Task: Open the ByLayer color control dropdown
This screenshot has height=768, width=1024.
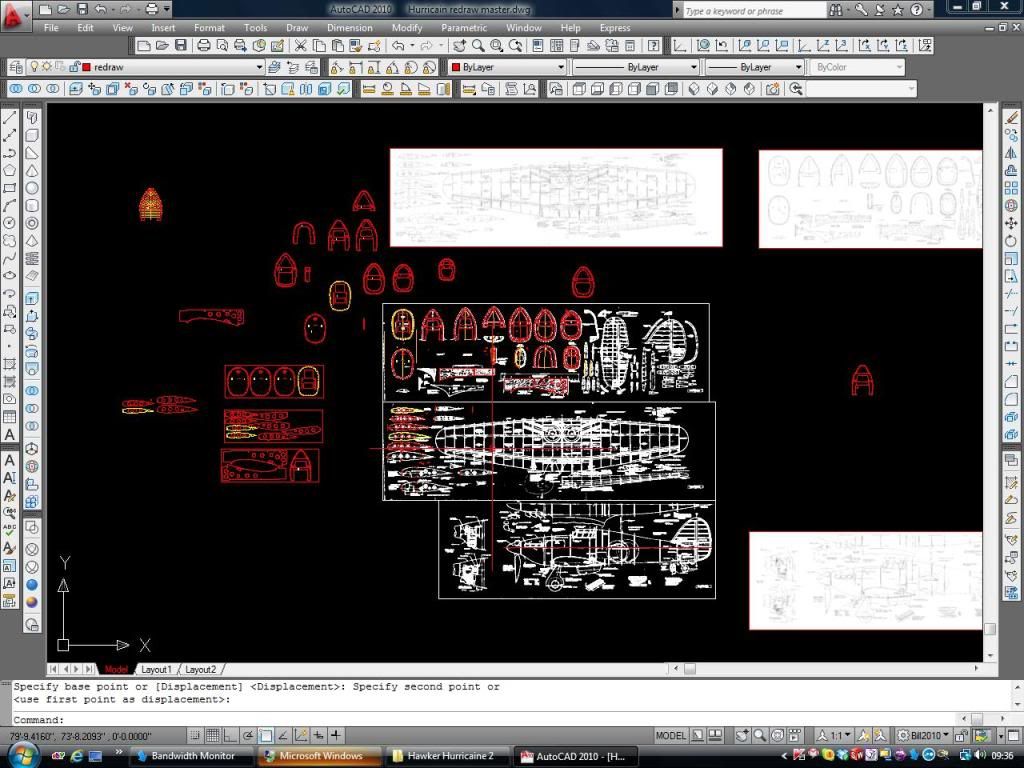Action: pyautogui.click(x=560, y=67)
